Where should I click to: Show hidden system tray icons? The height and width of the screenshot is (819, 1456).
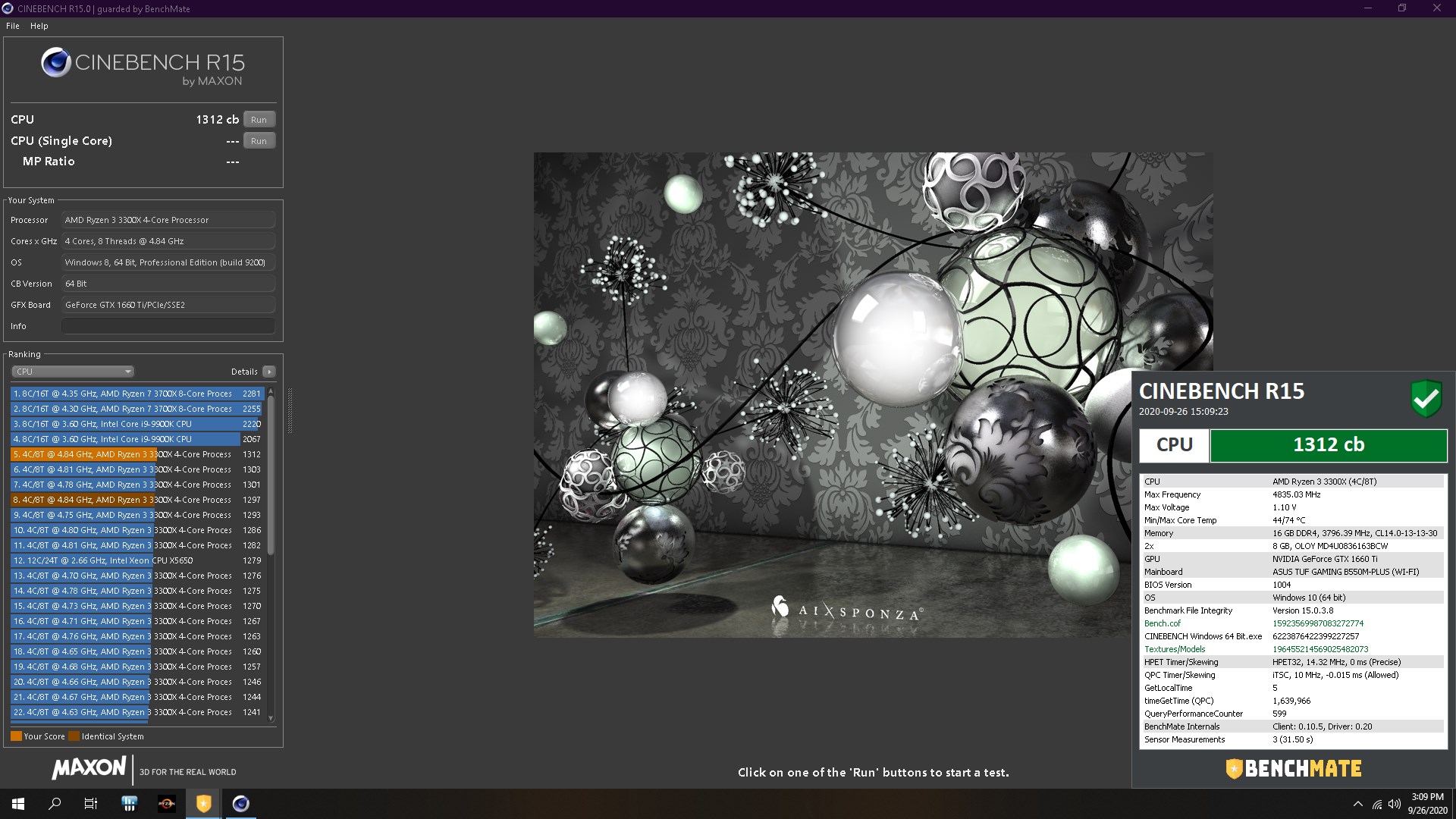[1357, 805]
